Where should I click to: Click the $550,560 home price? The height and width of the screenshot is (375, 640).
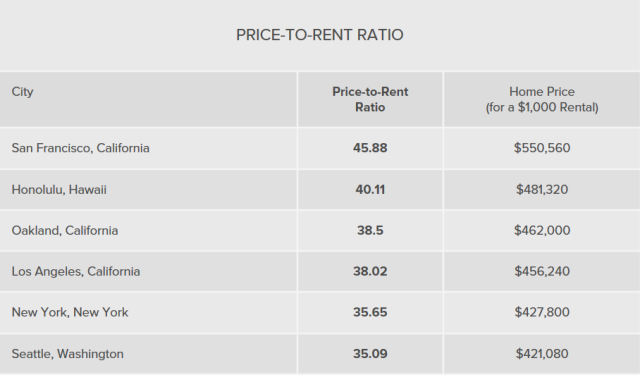(542, 148)
